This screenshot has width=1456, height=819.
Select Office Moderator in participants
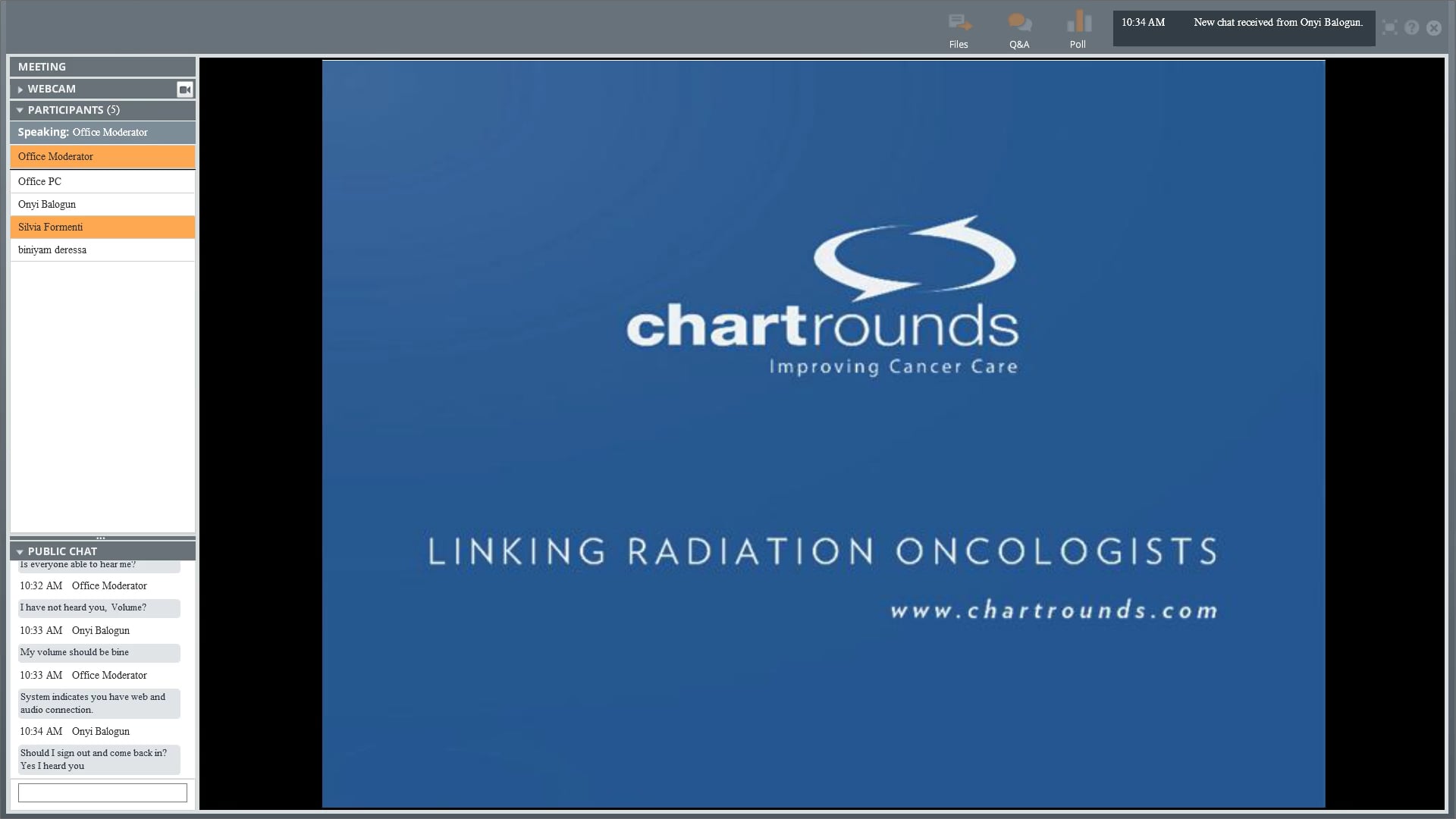point(55,157)
